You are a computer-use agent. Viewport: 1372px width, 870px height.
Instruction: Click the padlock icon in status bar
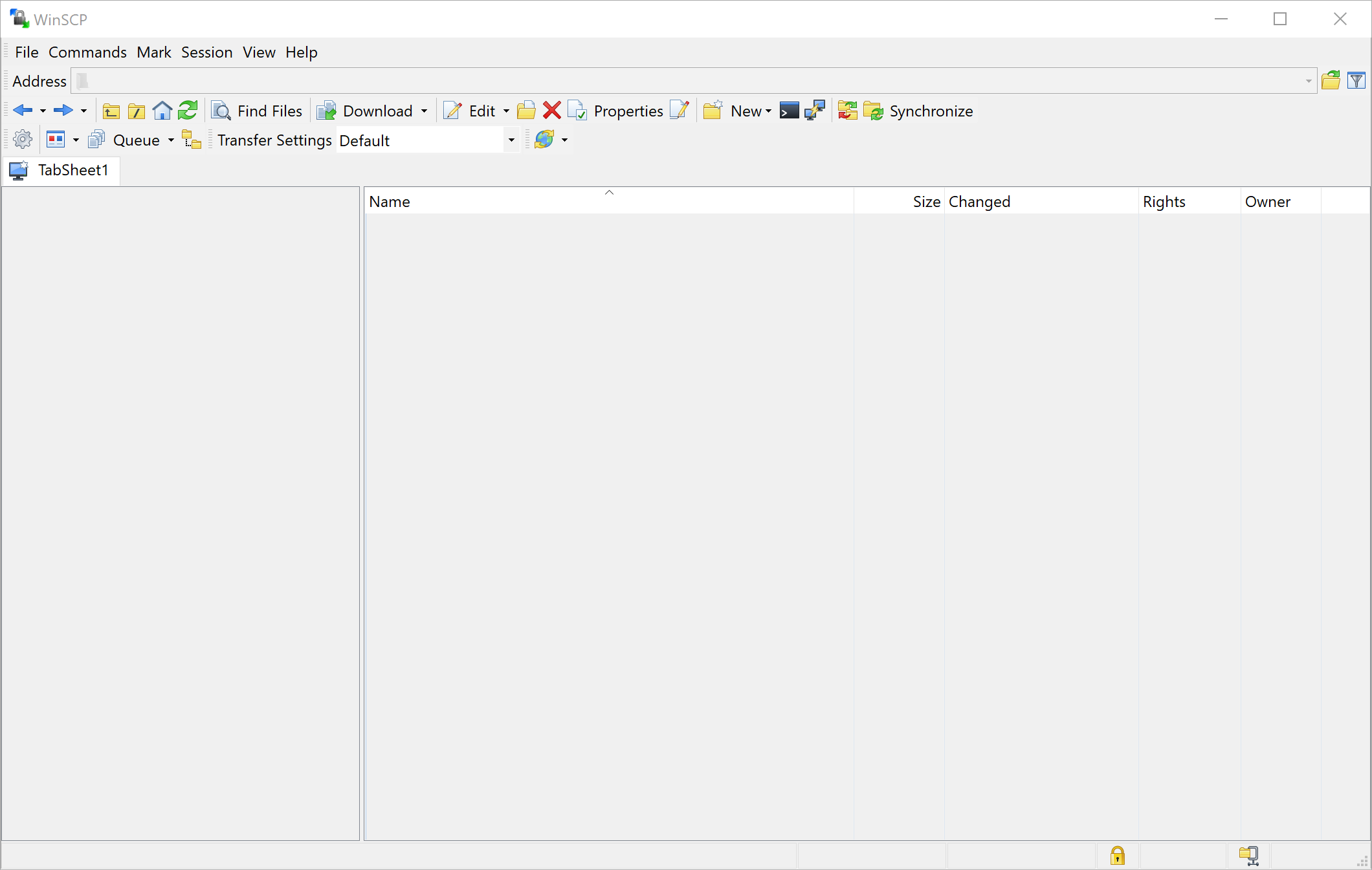pyautogui.click(x=1117, y=855)
